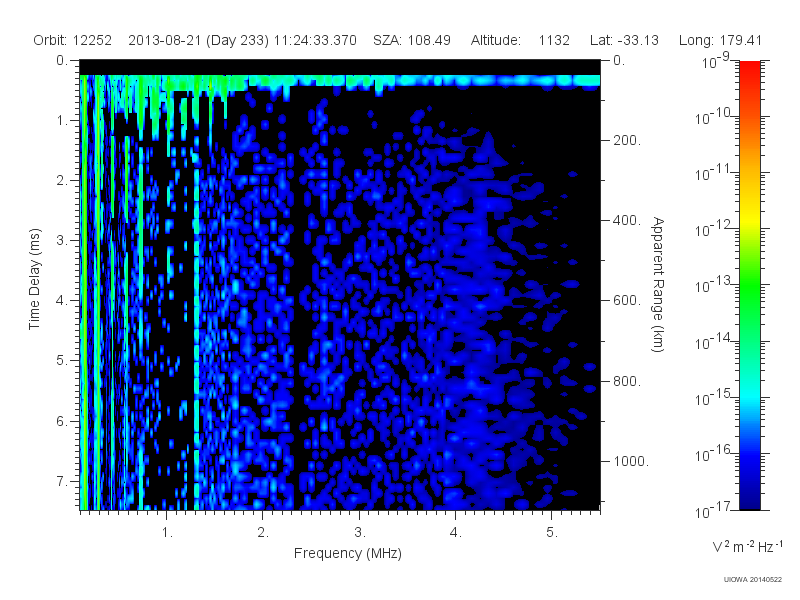This screenshot has width=800, height=600.
Task: Click the 'V² m⁻² Hz⁻¹' units label
Action: pos(747,546)
